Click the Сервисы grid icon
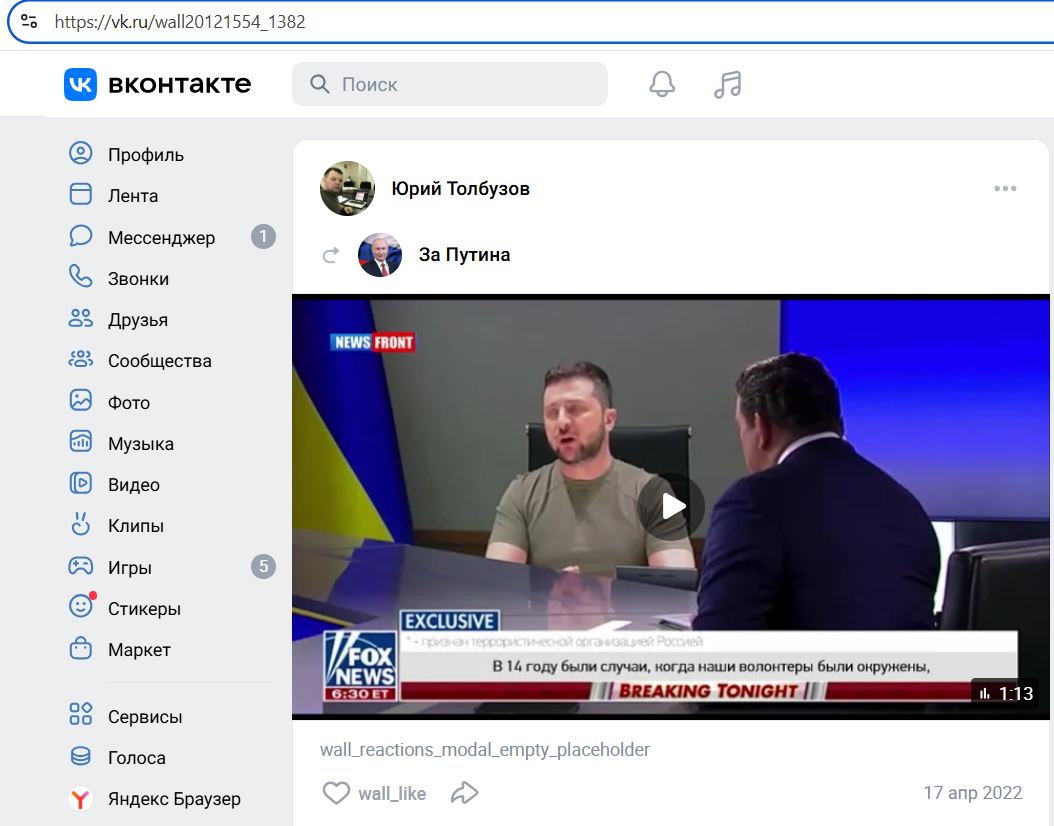 81,714
